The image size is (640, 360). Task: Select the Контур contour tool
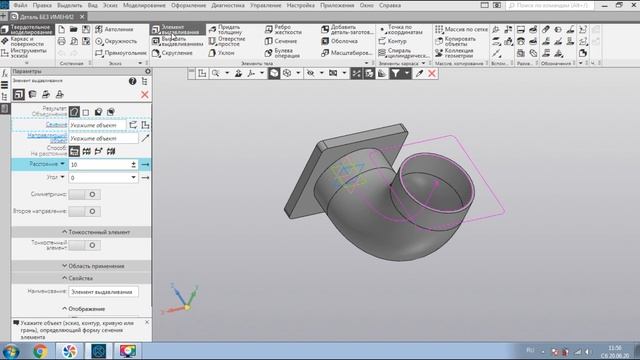pos(392,41)
